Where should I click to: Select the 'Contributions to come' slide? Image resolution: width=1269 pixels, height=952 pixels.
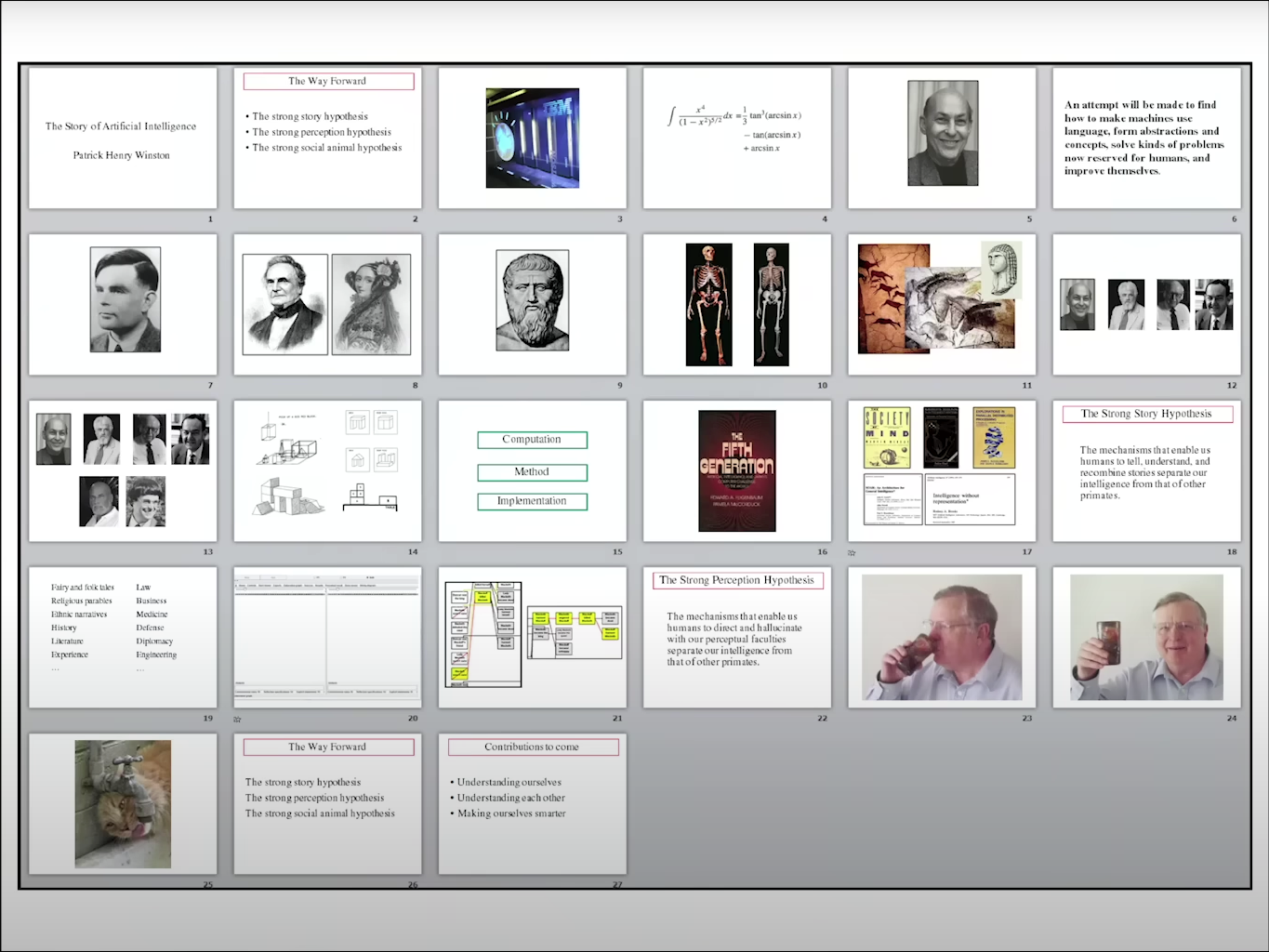(532, 803)
